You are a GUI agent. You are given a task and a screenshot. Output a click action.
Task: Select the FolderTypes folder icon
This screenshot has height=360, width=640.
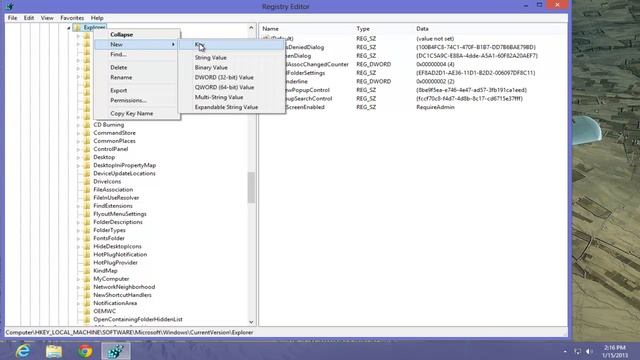point(87,230)
